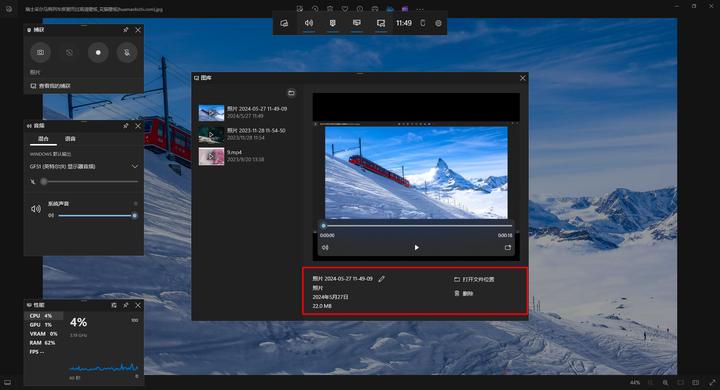The width and height of the screenshot is (720, 390).
Task: Expand the GF51 audio output device dropdown
Action: coord(135,166)
